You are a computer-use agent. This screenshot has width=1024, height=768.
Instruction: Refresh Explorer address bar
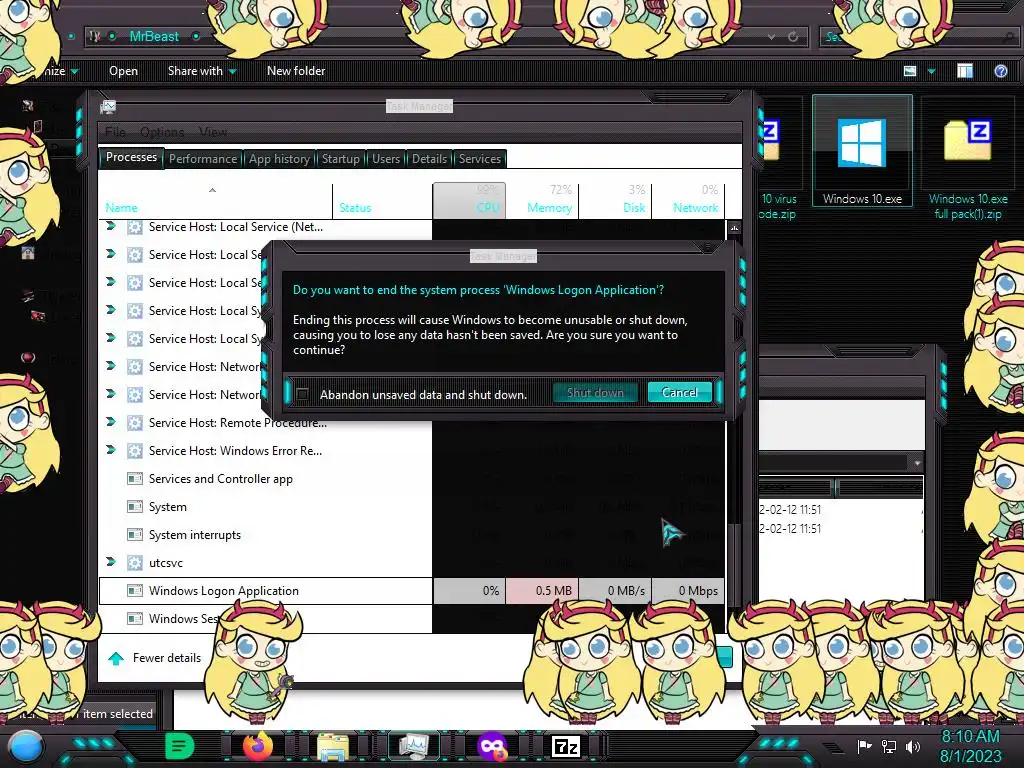tap(793, 37)
